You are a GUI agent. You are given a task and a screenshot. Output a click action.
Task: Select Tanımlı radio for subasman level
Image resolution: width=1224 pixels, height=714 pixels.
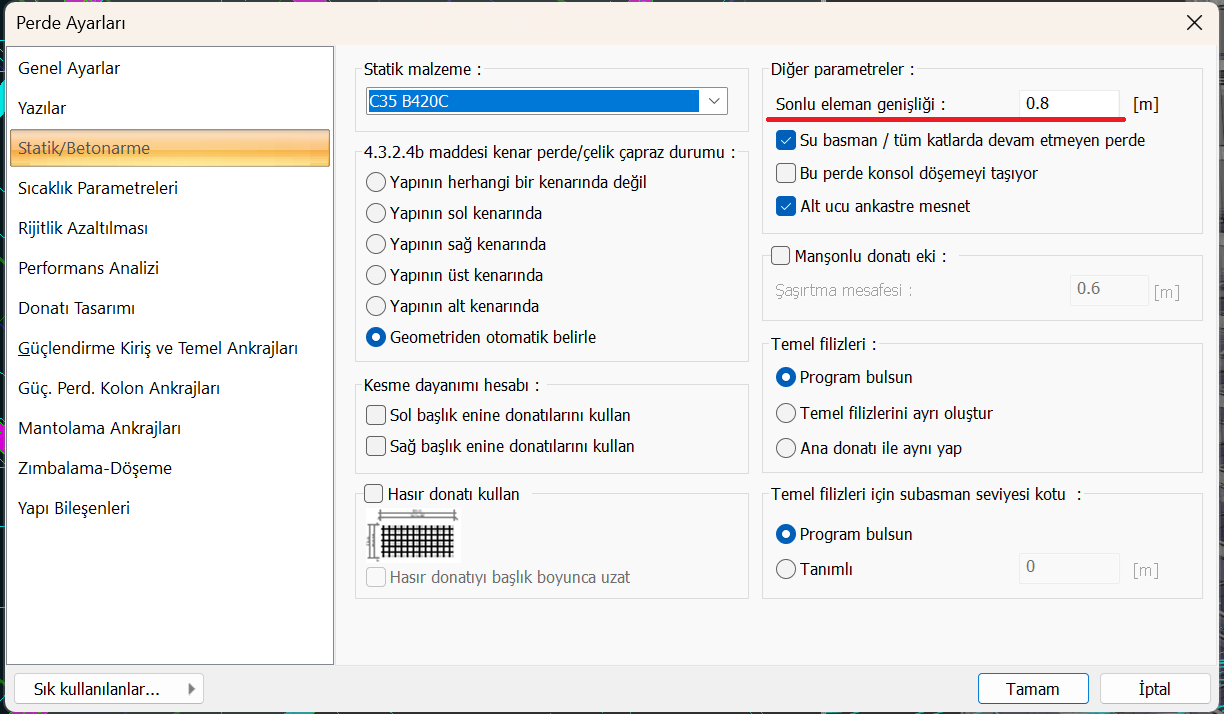[786, 569]
